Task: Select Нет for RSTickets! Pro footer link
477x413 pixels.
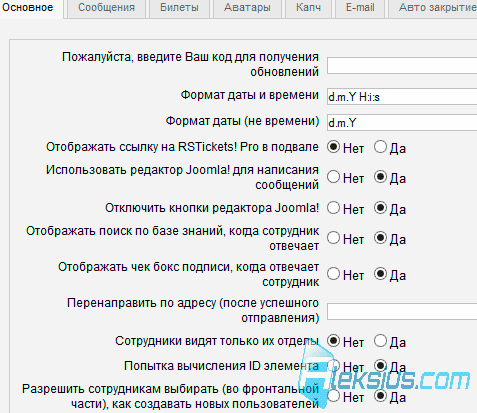Action: tap(333, 147)
